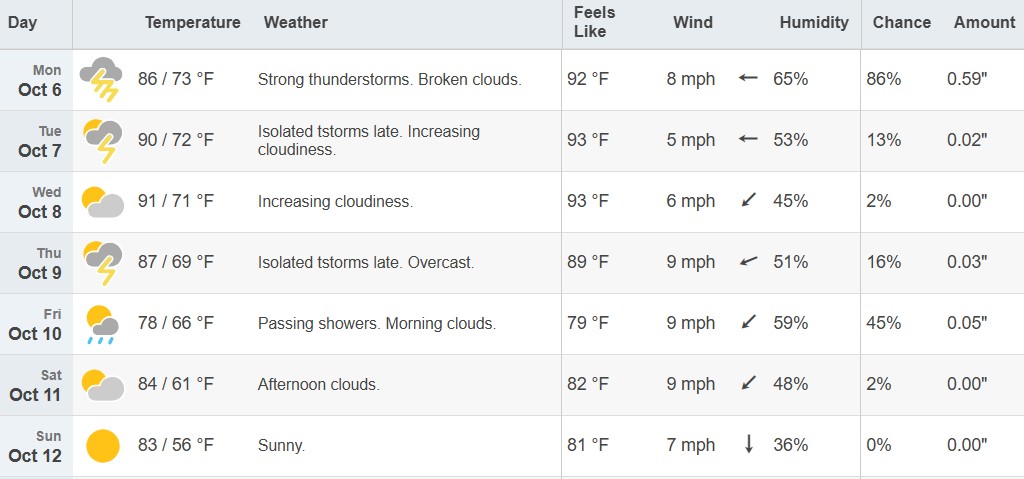This screenshot has height=479, width=1024.
Task: Click the Strong thunderstorms description text
Action: click(389, 79)
